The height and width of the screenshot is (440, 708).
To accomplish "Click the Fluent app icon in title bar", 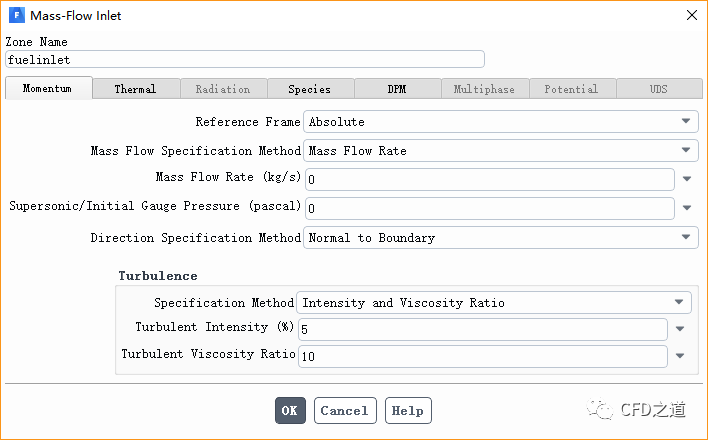I will (x=17, y=16).
